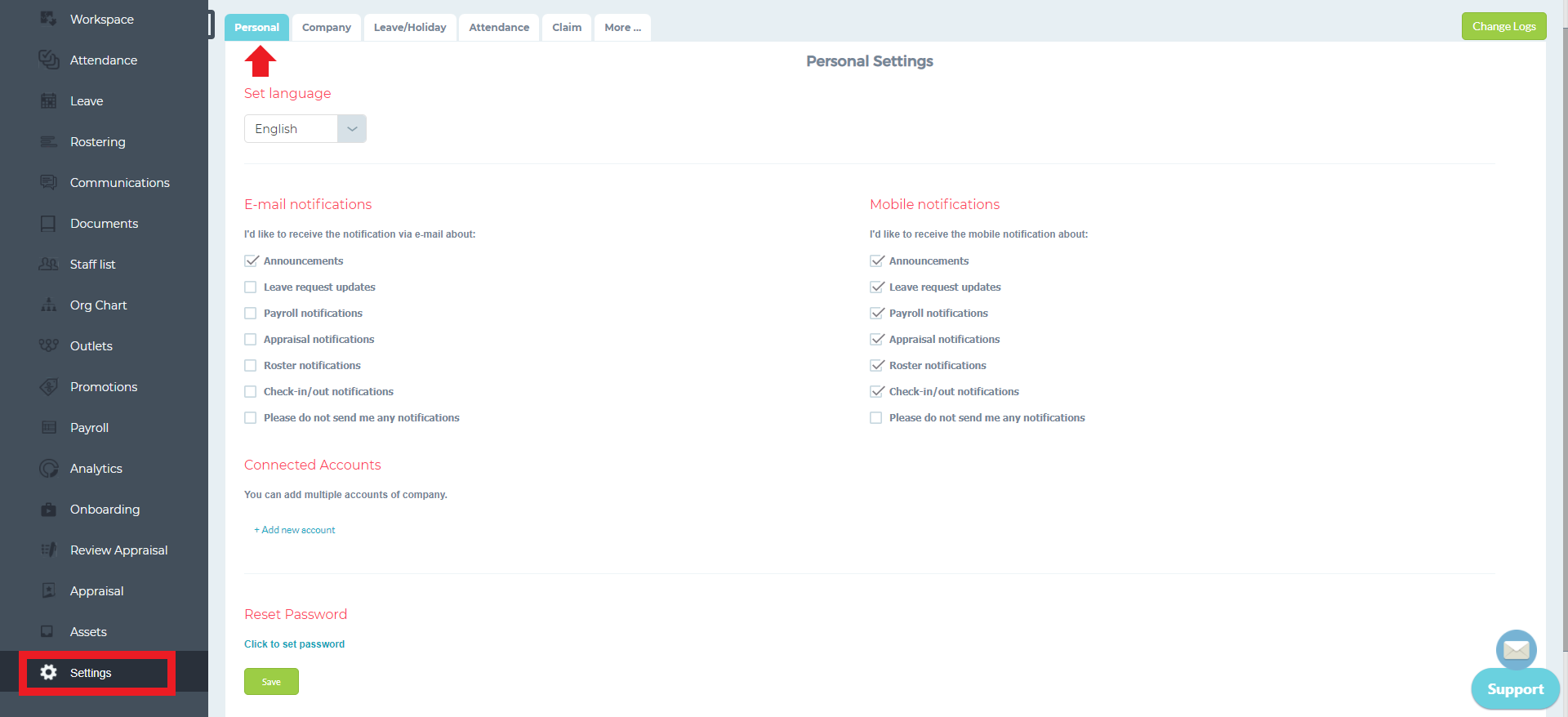Open the Staff list people icon
1568x717 pixels.
click(49, 264)
